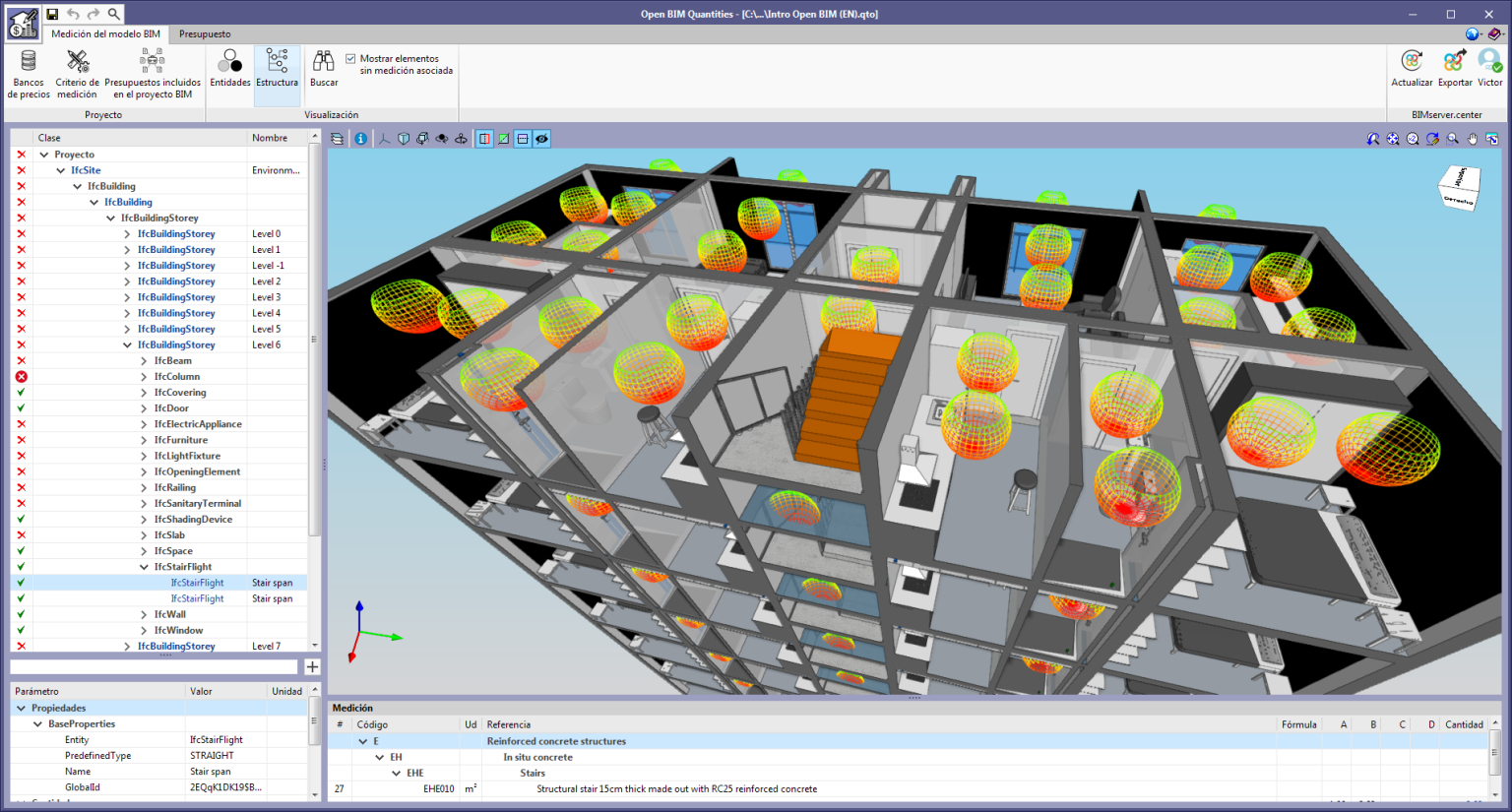The height and width of the screenshot is (812, 1512).
Task: Click the Exportar BIMserver.center icon
Action: pos(1454,69)
